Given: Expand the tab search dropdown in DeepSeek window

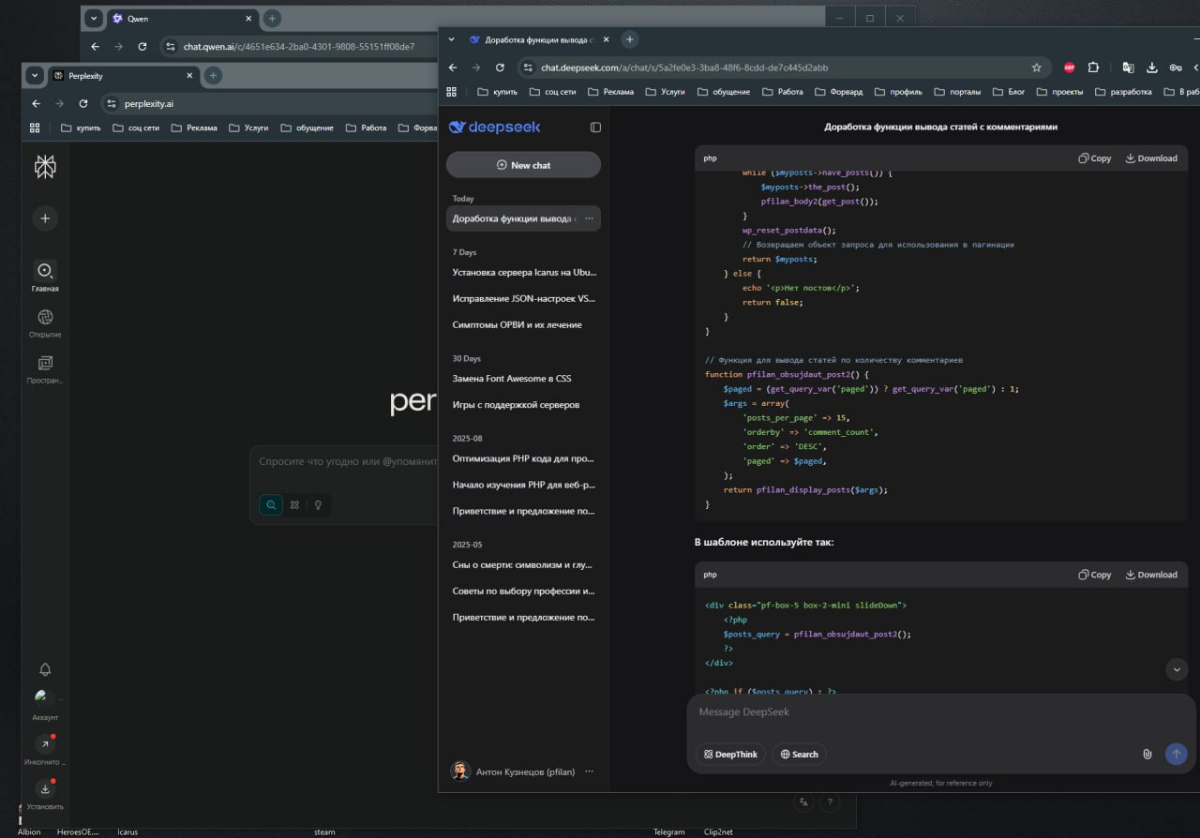Looking at the screenshot, I should (451, 40).
